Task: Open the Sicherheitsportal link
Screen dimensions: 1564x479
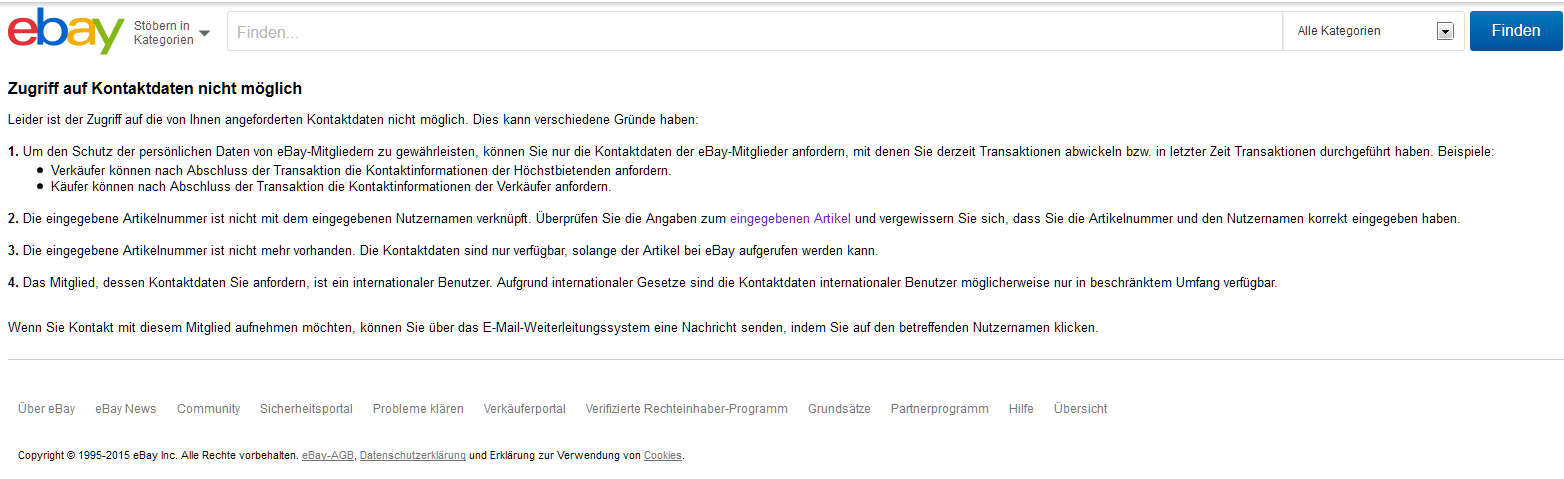Action: pyautogui.click(x=306, y=409)
